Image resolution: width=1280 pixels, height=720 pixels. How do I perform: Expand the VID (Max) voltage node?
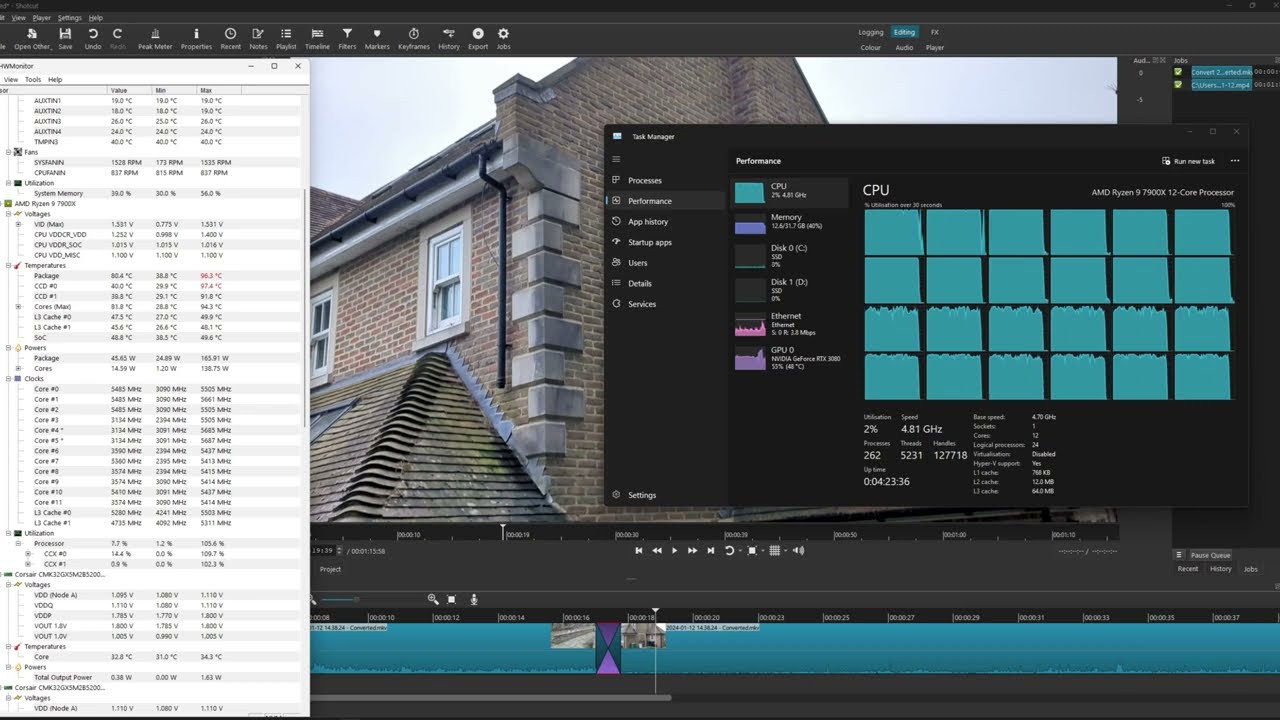tap(19, 224)
